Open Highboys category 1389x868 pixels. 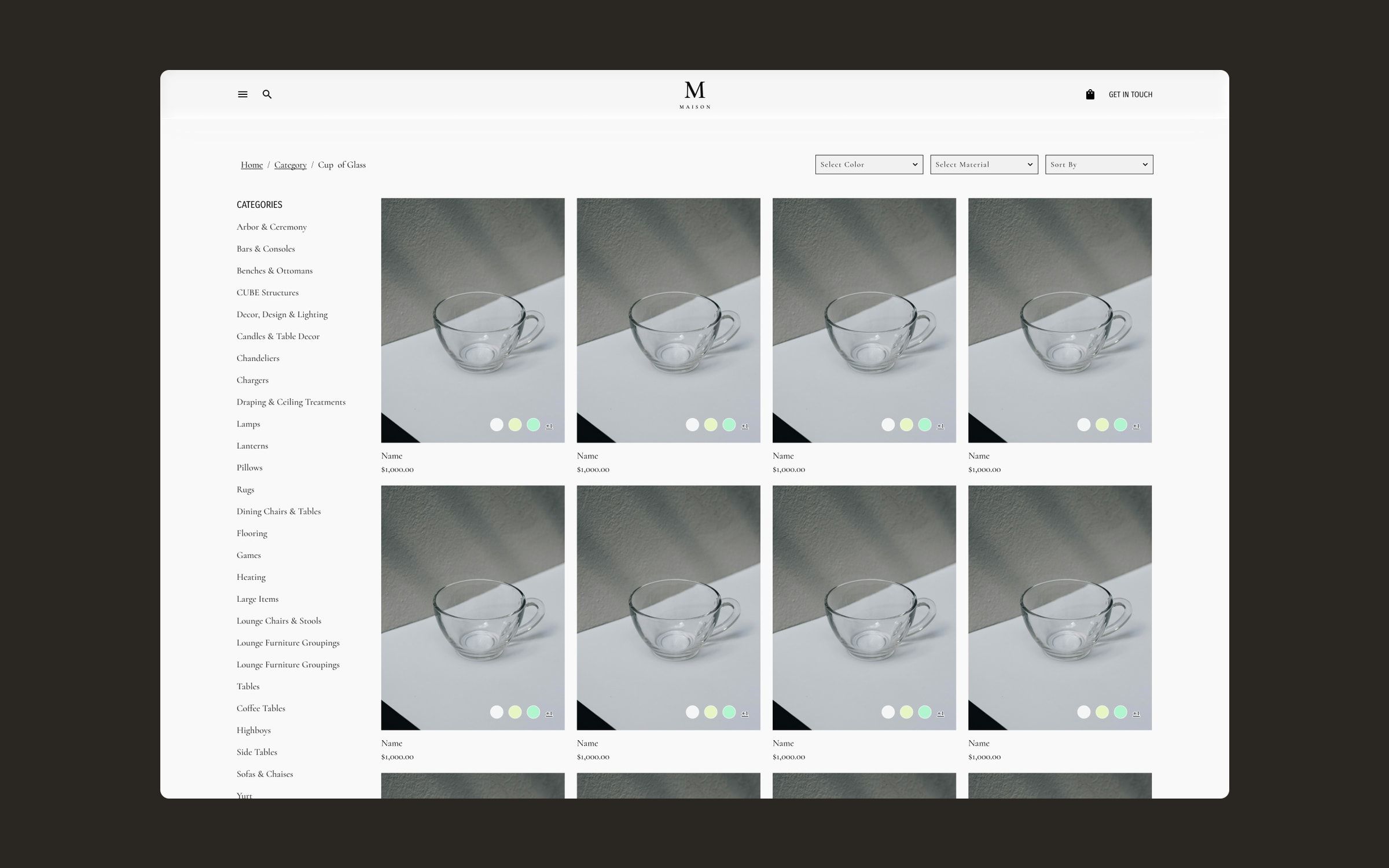[253, 730]
